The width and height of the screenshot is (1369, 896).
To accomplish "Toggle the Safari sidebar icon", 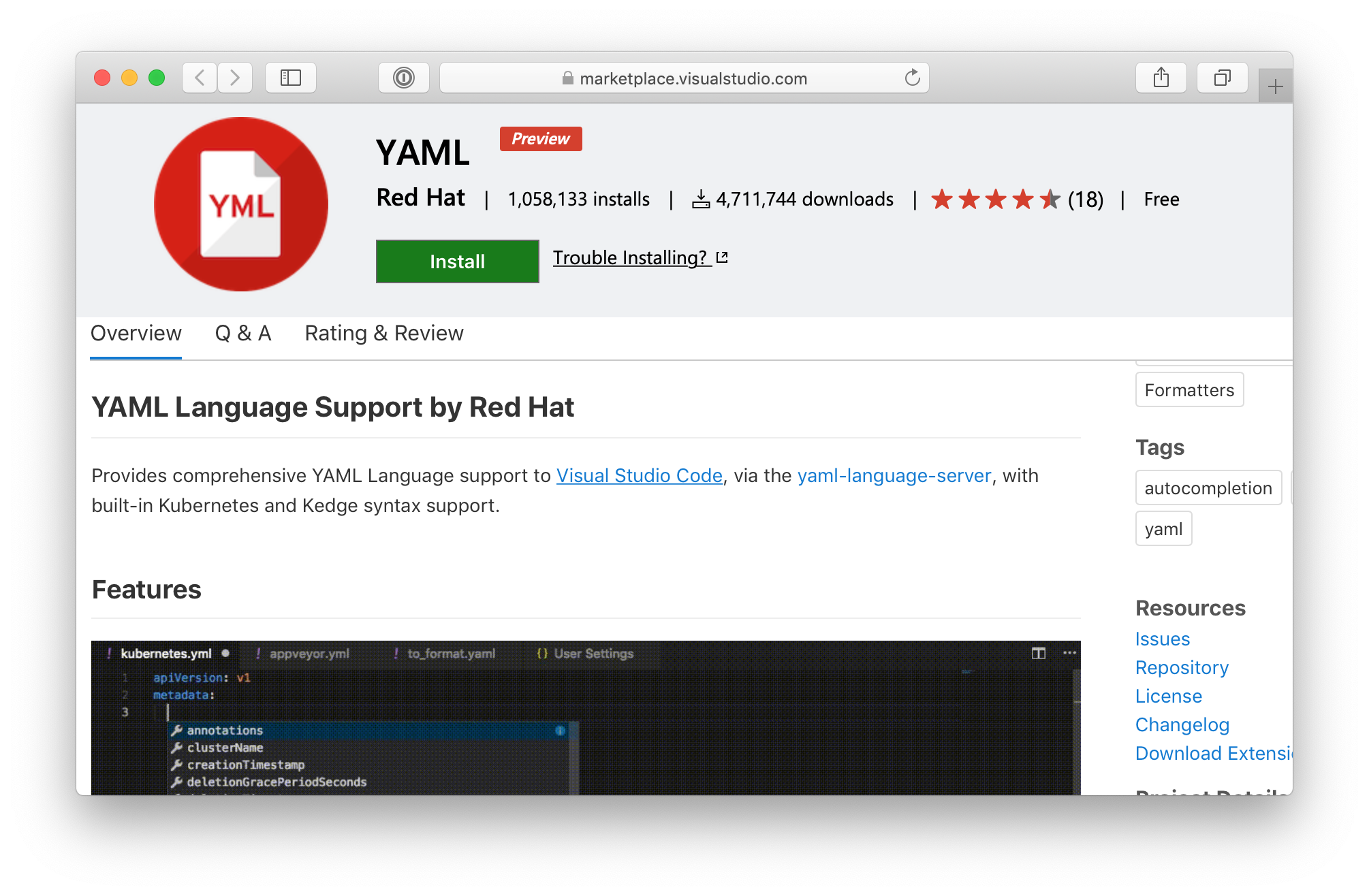I will coord(291,78).
